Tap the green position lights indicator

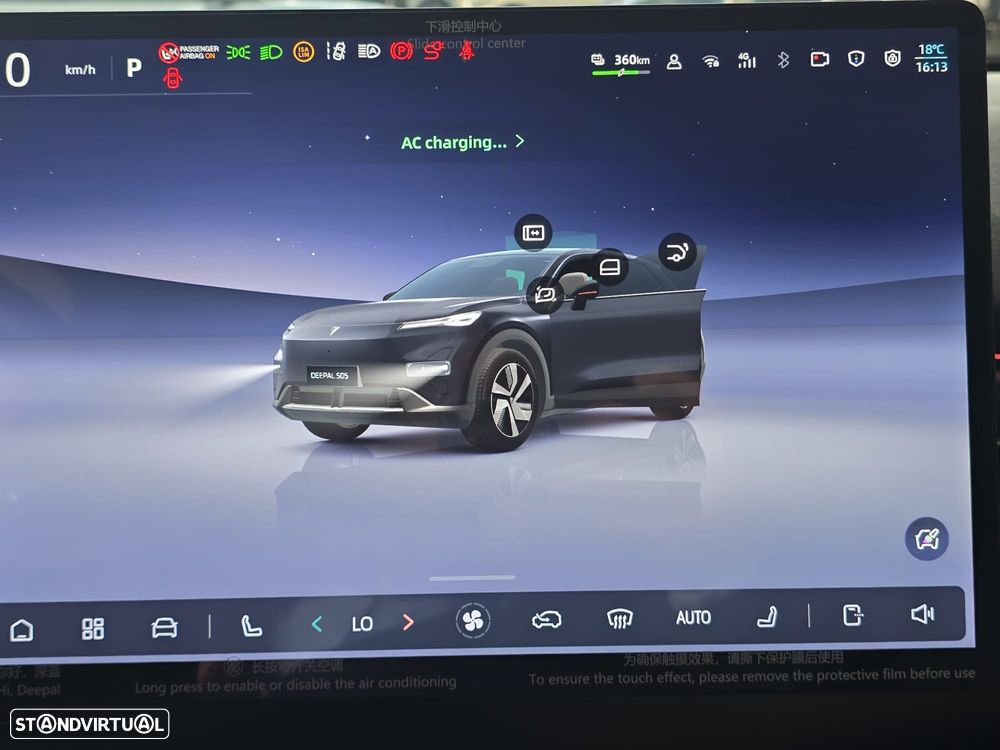click(239, 52)
